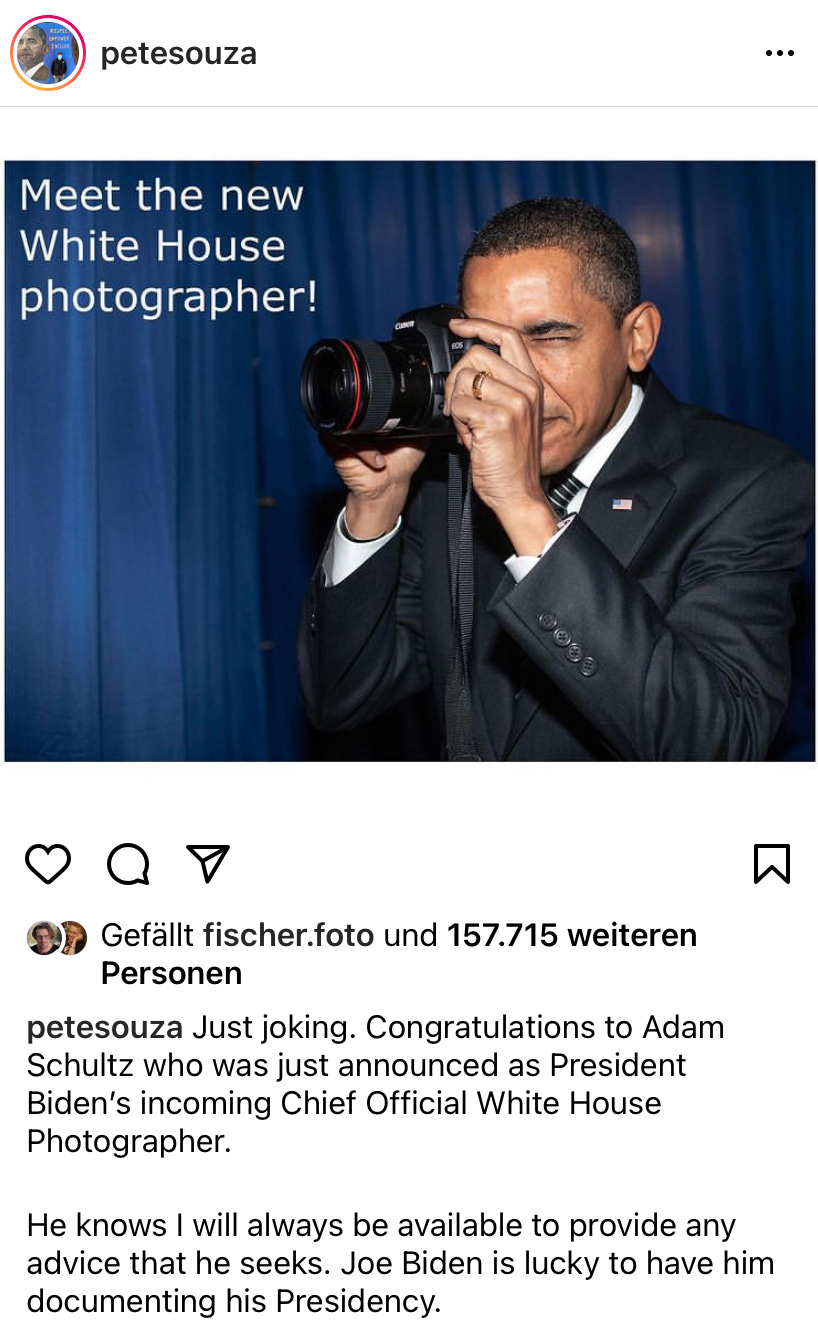Like the post with the heart icon
The width and height of the screenshot is (818, 1336).
tap(48, 864)
